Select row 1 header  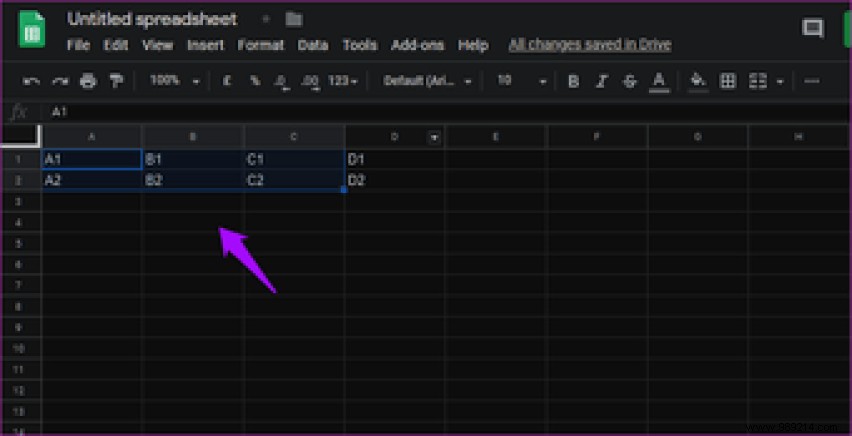pos(21,159)
